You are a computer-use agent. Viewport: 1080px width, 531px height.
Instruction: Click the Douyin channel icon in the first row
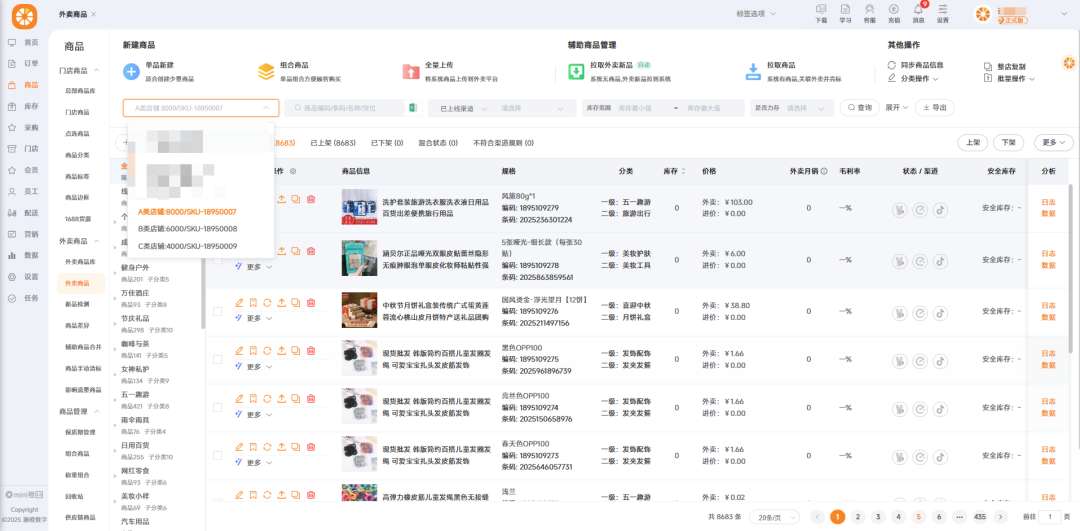pos(940,210)
